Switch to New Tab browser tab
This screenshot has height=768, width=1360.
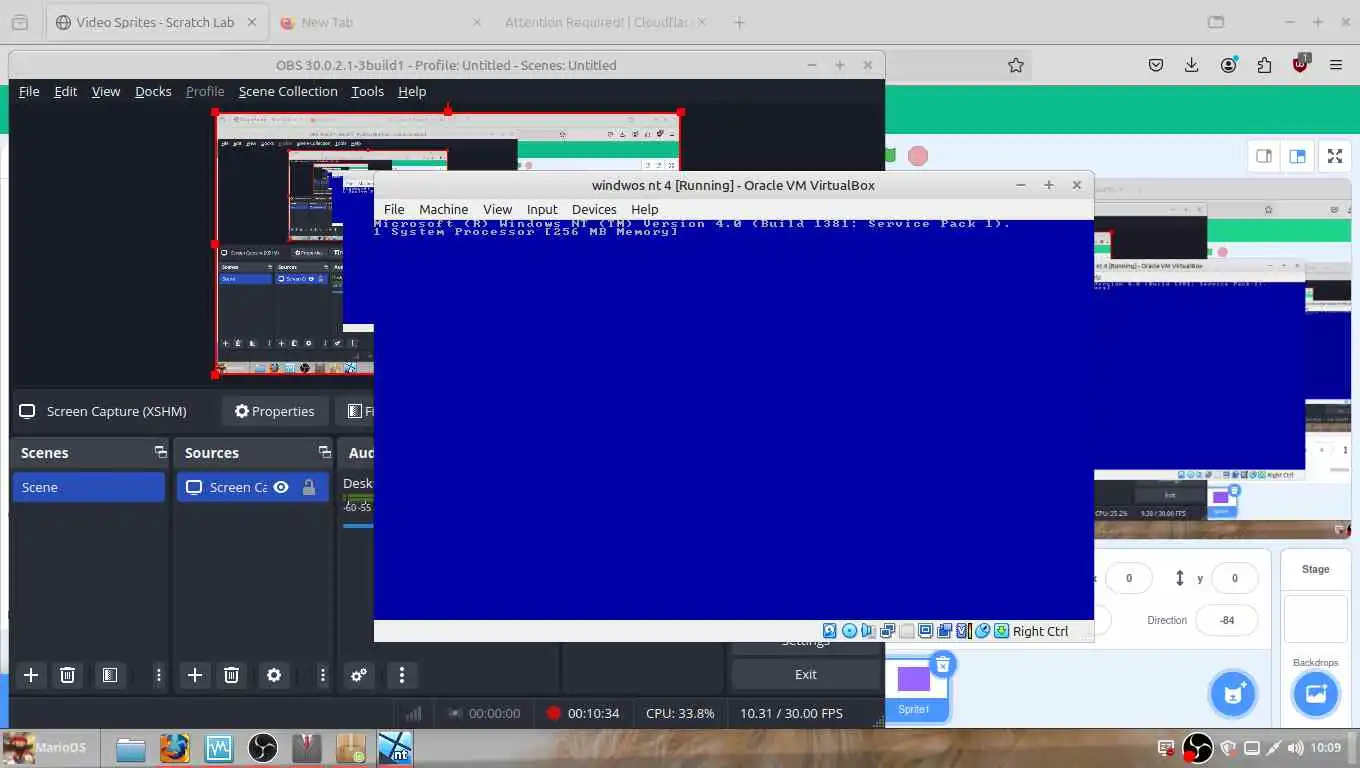pos(380,22)
